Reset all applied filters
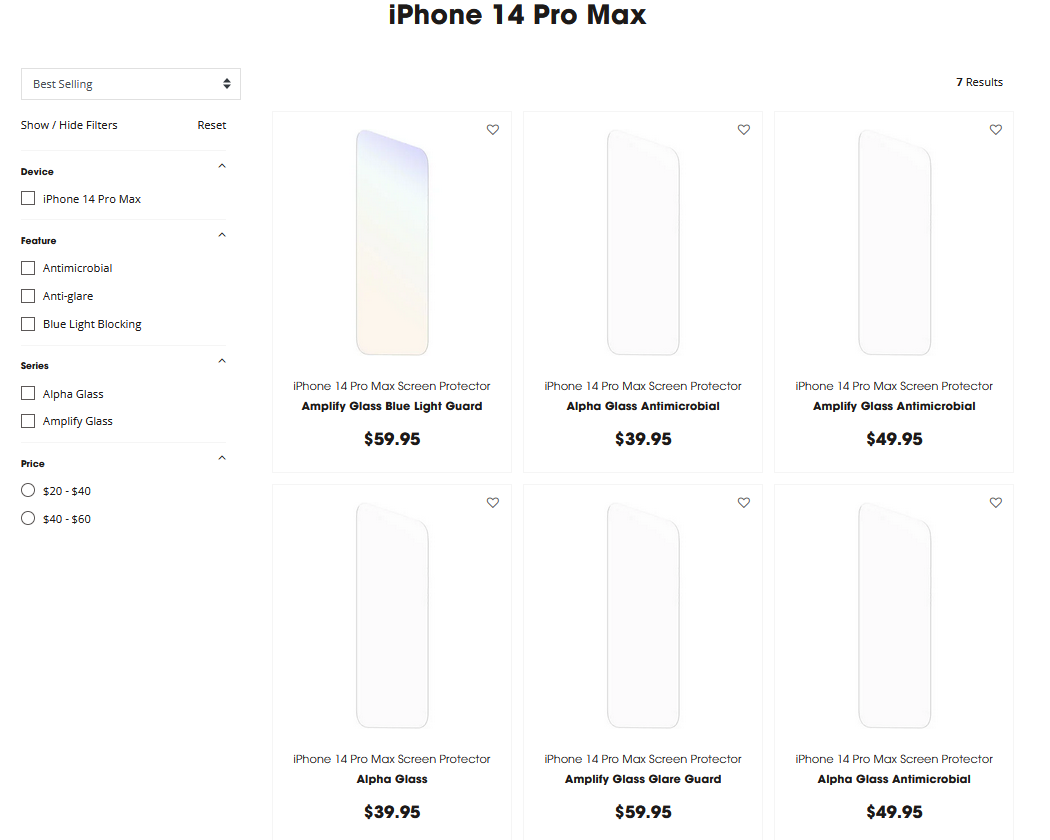The image size is (1050, 840). 211,125
